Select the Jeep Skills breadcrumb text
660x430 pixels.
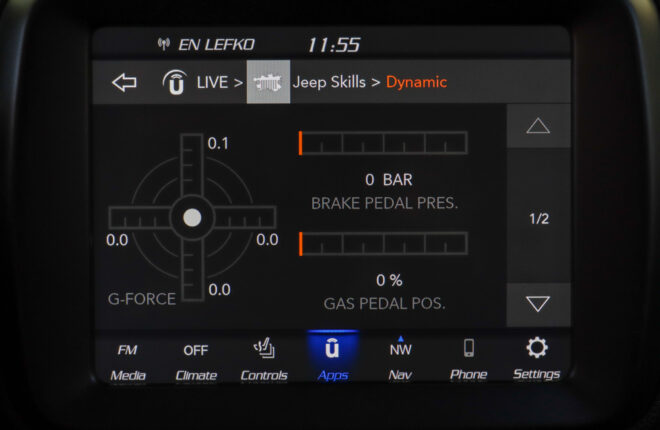(x=329, y=82)
